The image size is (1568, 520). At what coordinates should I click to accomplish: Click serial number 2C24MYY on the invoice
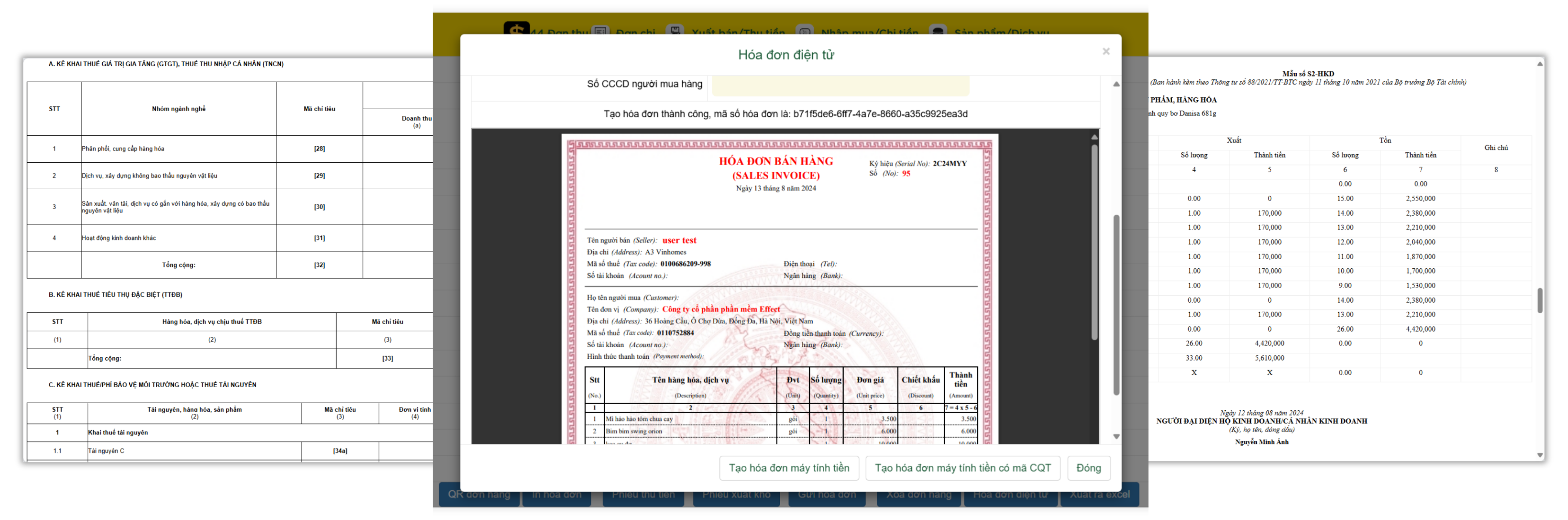pyautogui.click(x=950, y=164)
